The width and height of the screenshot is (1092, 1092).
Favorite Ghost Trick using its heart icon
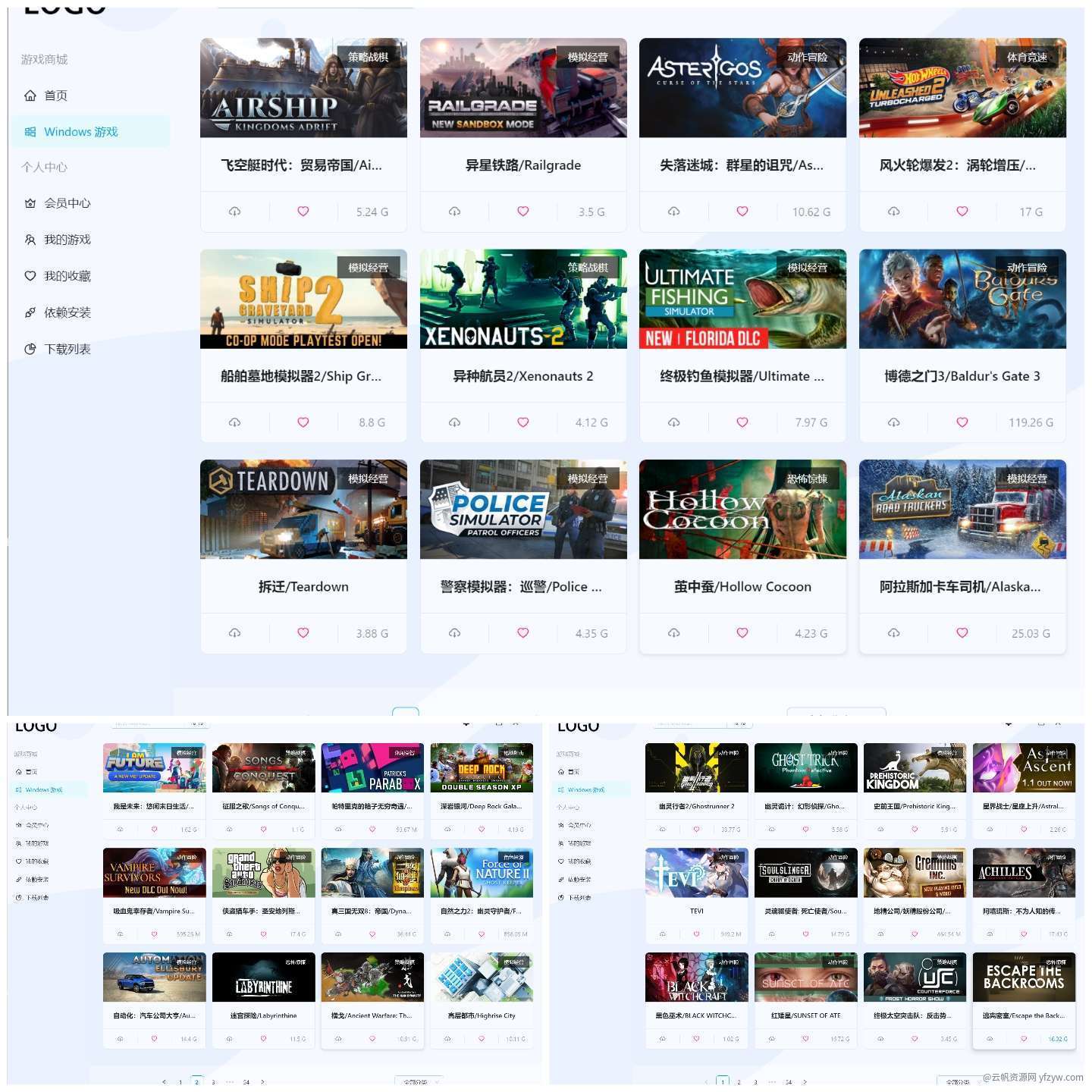point(805,830)
